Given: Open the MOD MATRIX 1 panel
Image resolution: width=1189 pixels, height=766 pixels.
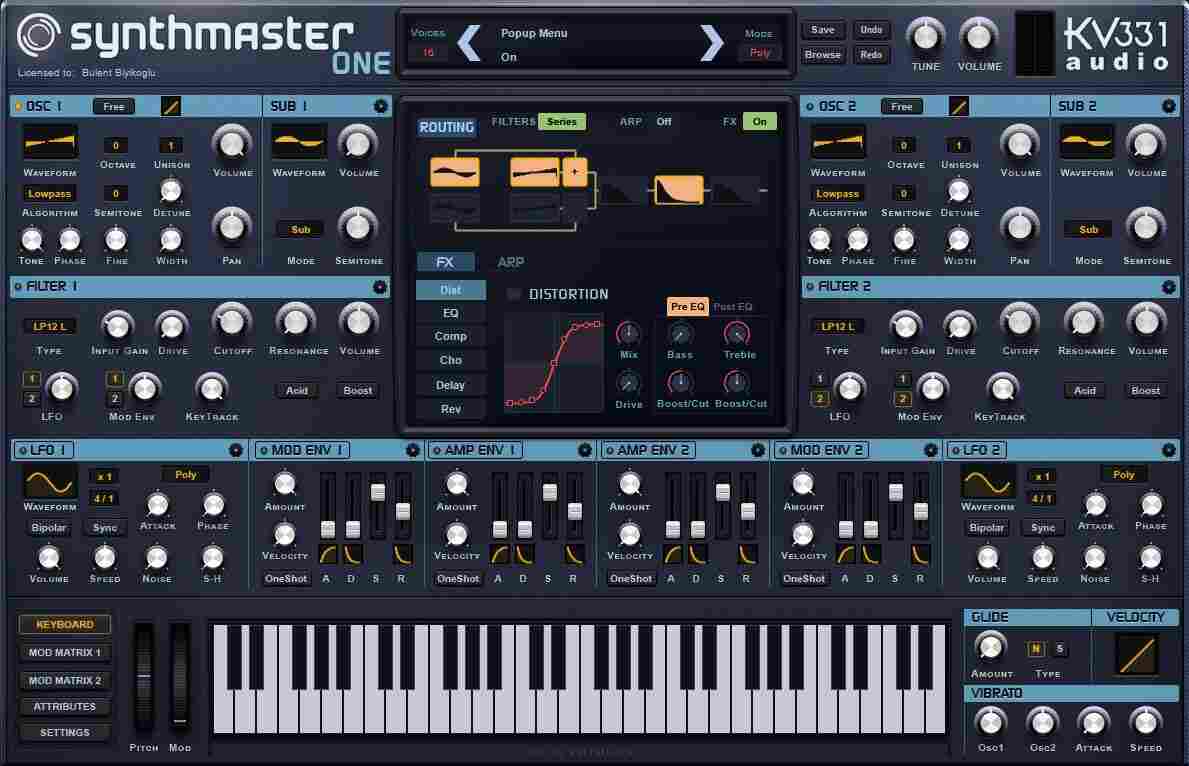Looking at the screenshot, I should pyautogui.click(x=64, y=654).
